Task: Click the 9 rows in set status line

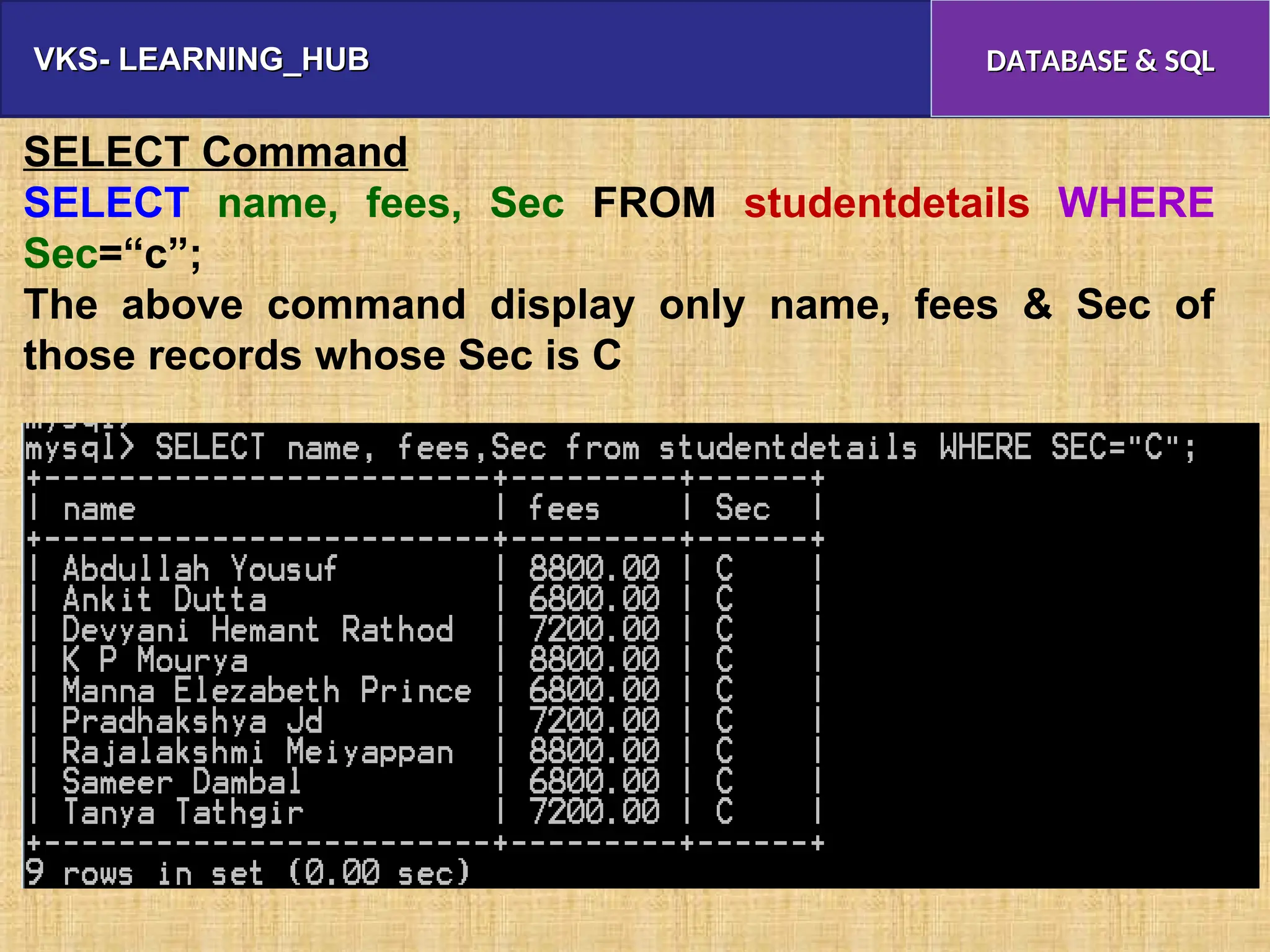Action: coord(247,873)
